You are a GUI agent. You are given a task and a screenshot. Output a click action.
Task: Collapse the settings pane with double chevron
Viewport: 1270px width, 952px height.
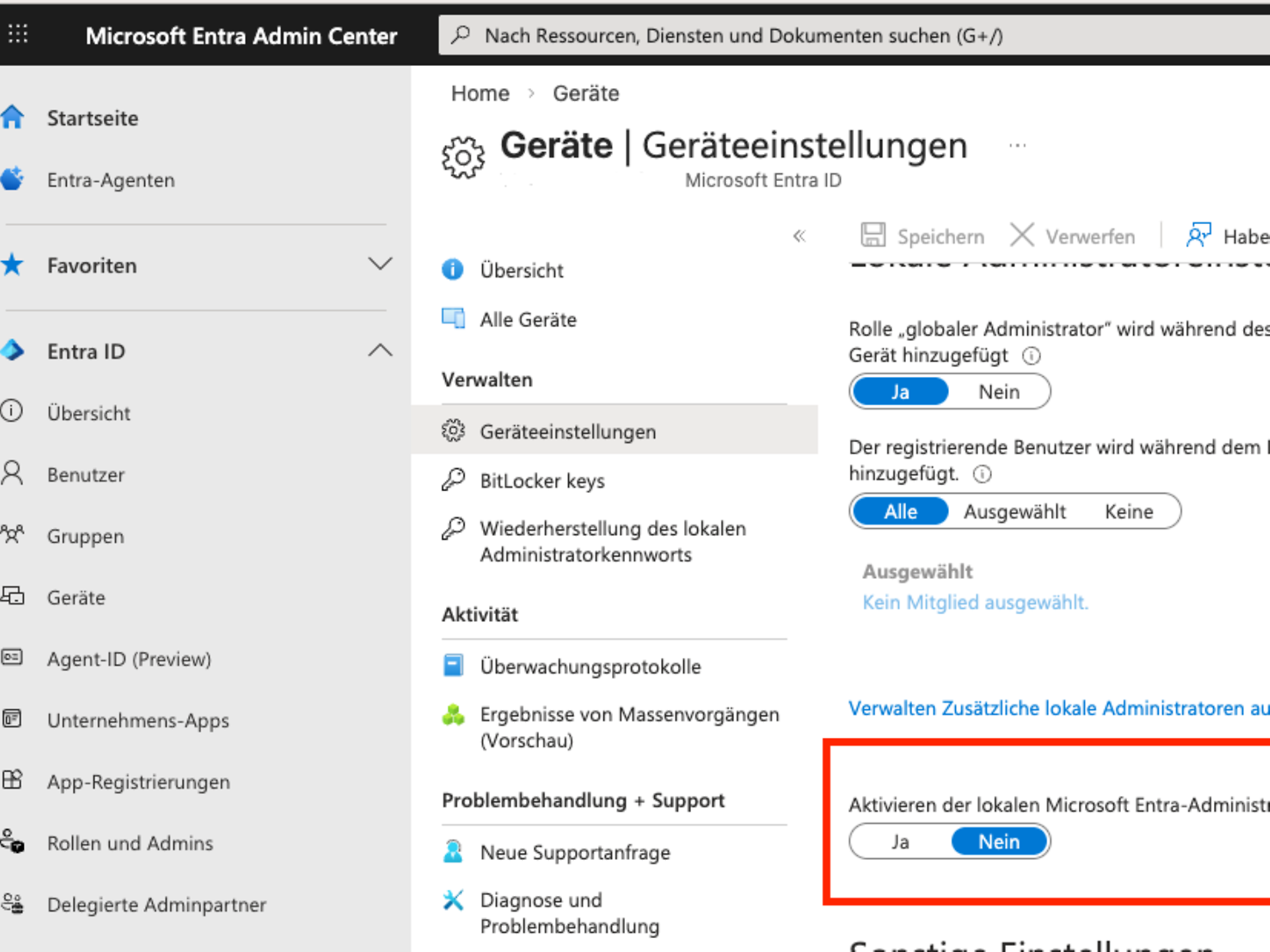(800, 236)
